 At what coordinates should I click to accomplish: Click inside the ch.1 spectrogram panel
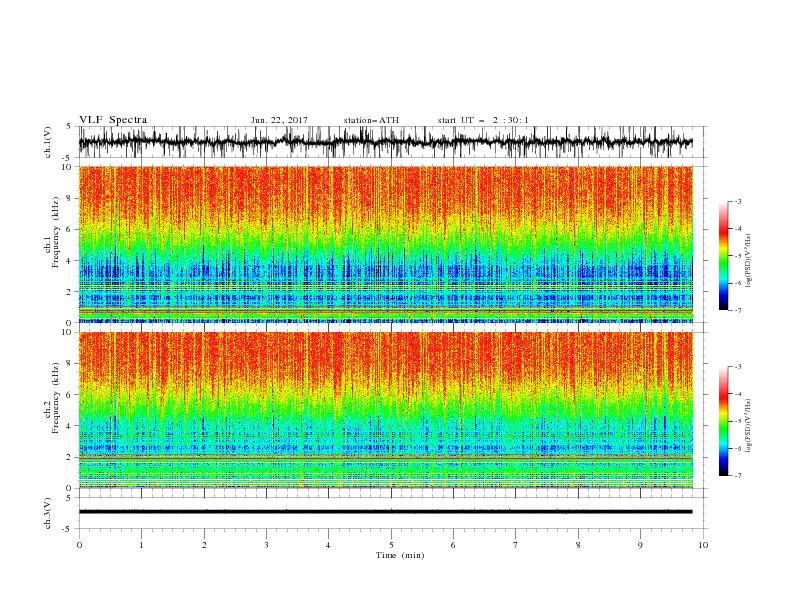(x=386, y=244)
